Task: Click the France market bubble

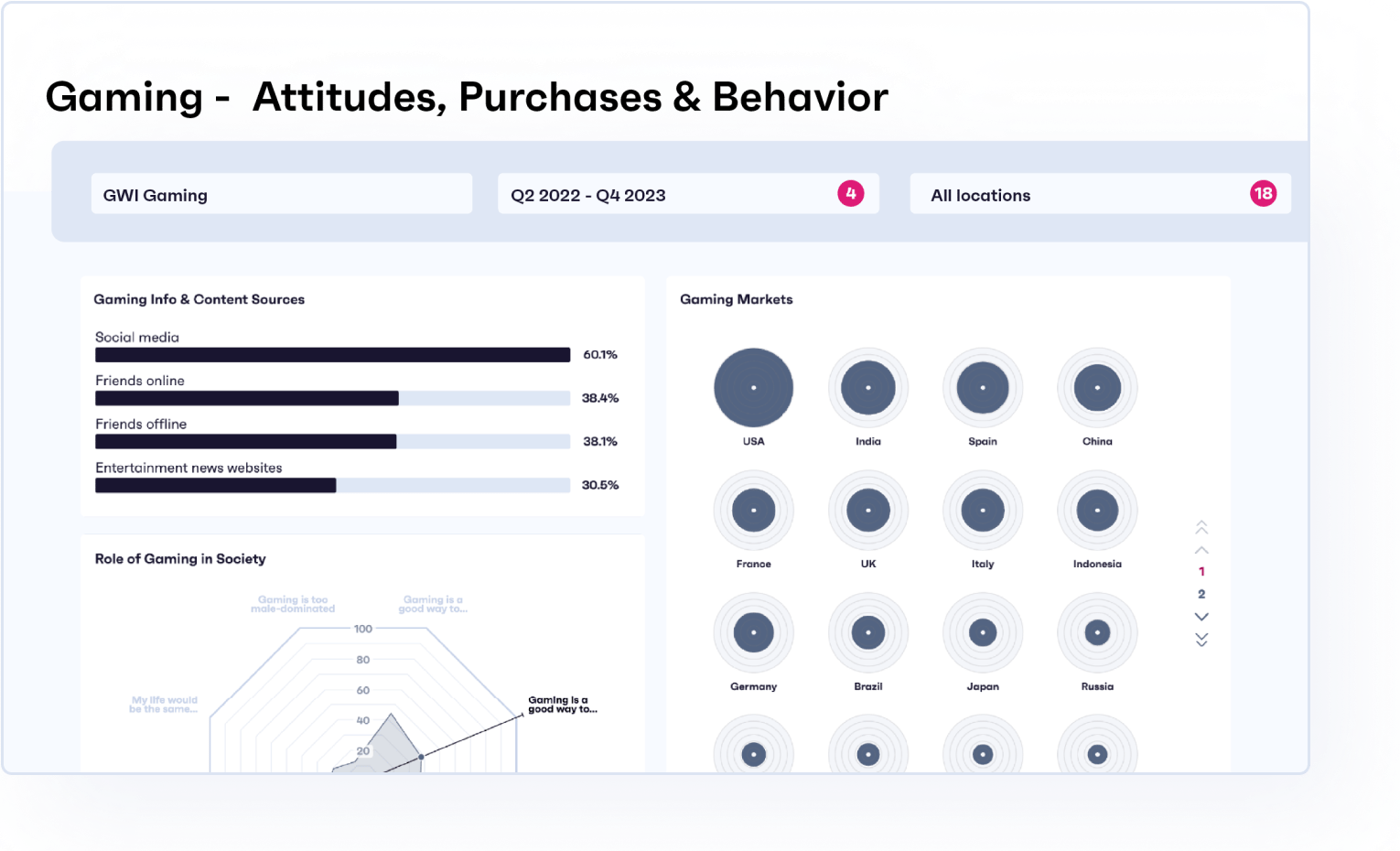Action: (753, 510)
